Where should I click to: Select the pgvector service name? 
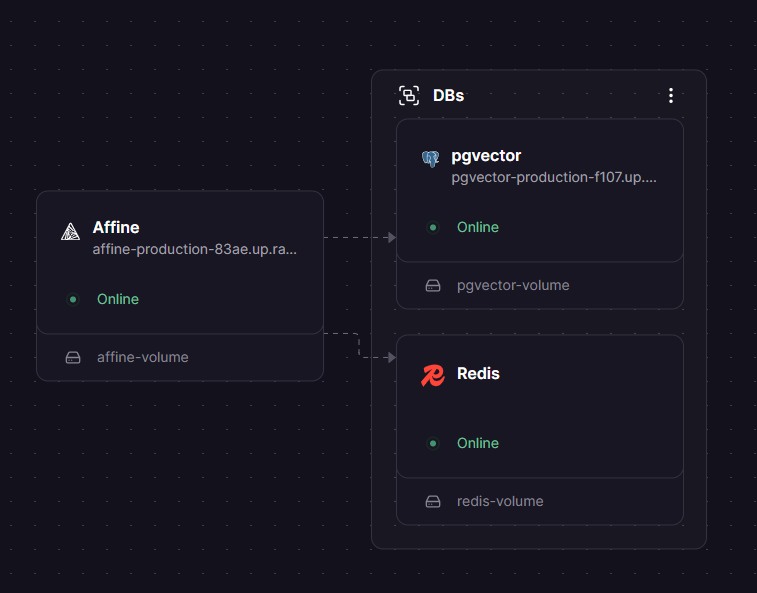486,156
